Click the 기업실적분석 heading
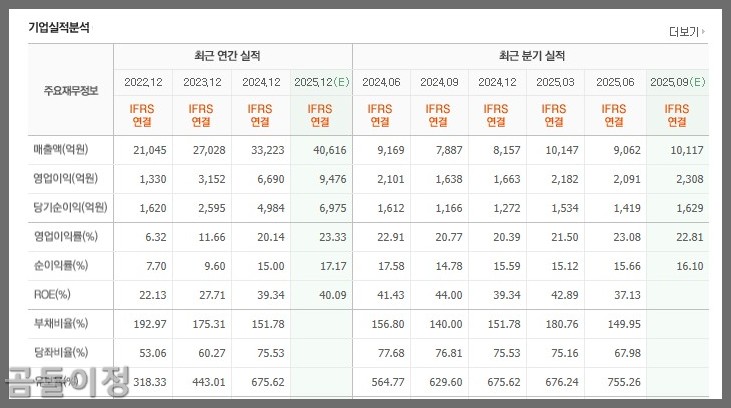Image resolution: width=731 pixels, height=408 pixels. (59, 28)
